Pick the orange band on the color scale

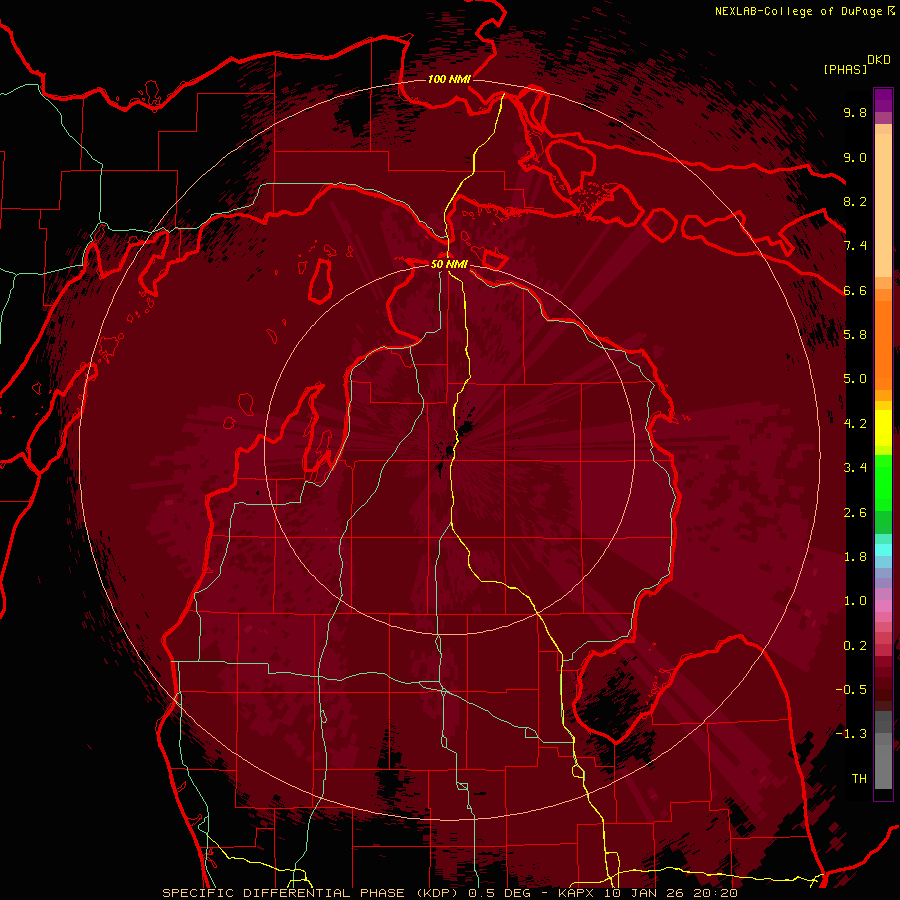coord(883,344)
